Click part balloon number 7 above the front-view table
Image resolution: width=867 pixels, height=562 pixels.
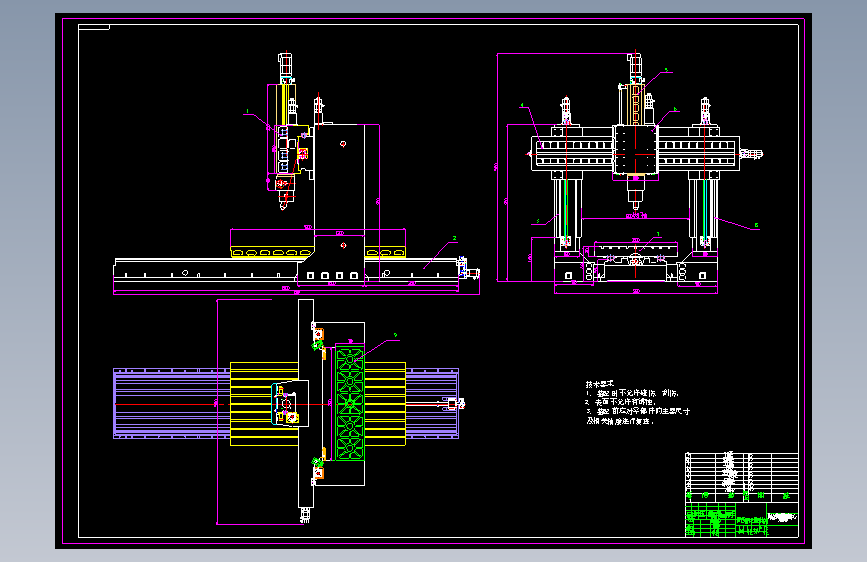click(658, 234)
